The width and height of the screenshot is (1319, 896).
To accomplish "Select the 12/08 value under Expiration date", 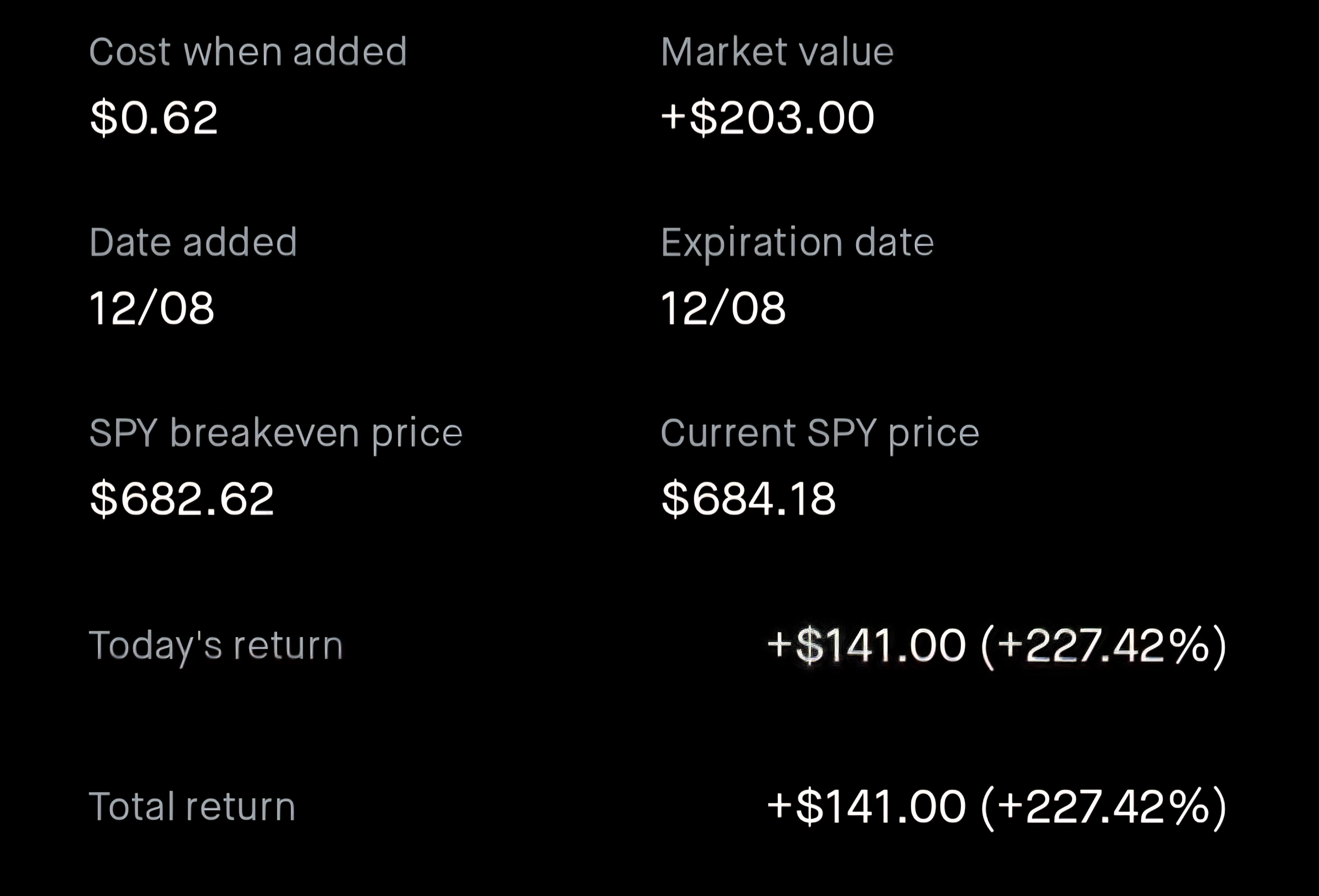I will [x=723, y=308].
